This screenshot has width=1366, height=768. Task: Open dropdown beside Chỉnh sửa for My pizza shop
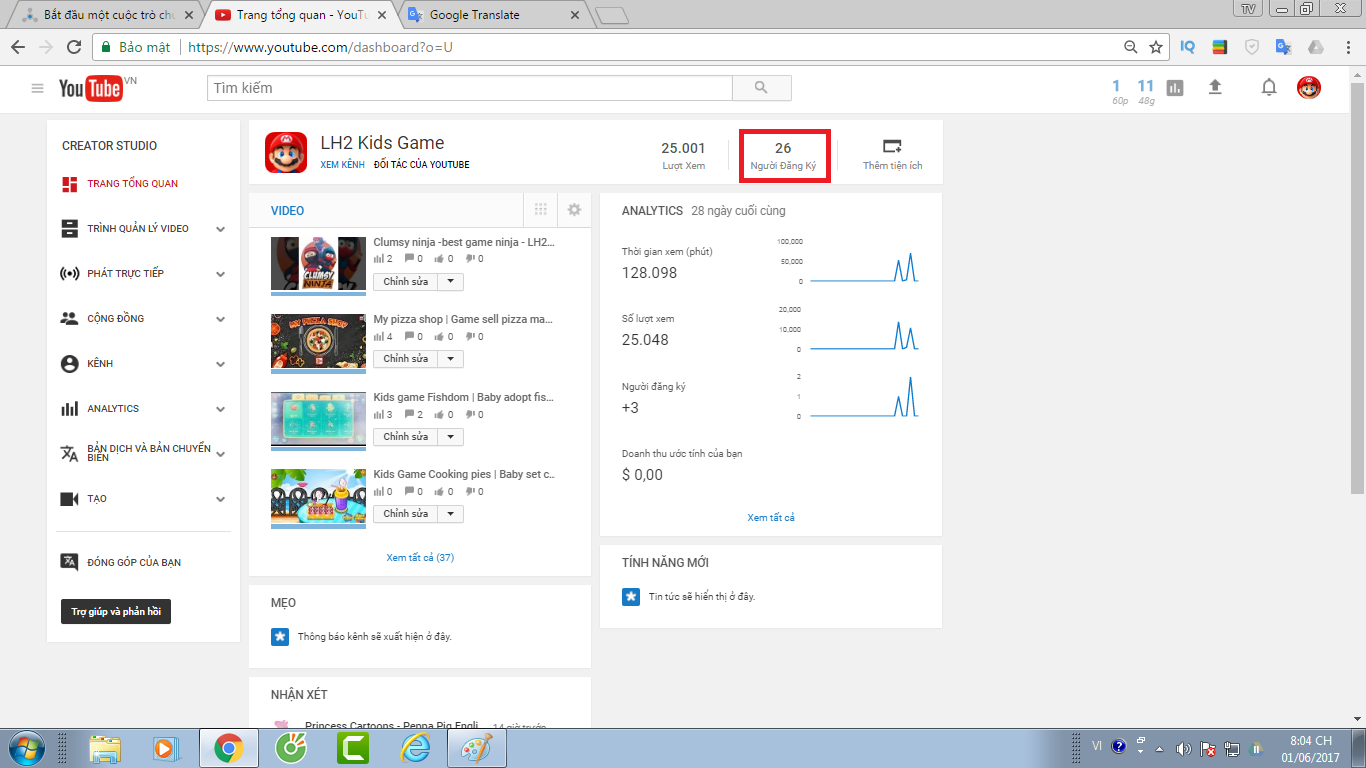coord(450,359)
